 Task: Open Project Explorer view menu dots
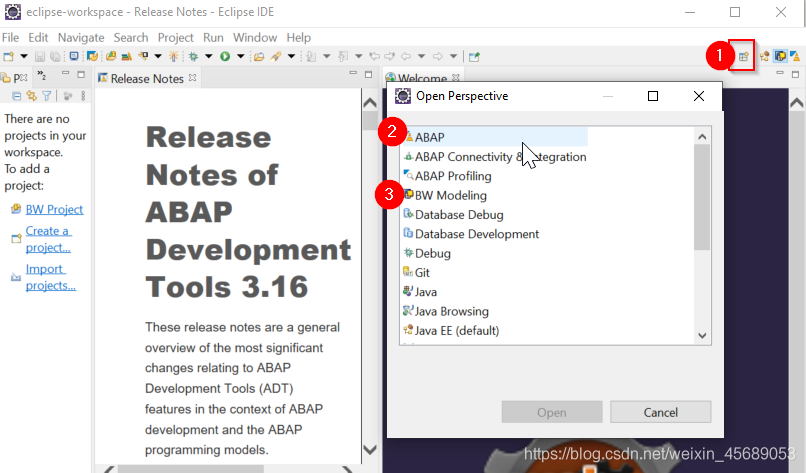[x=83, y=96]
